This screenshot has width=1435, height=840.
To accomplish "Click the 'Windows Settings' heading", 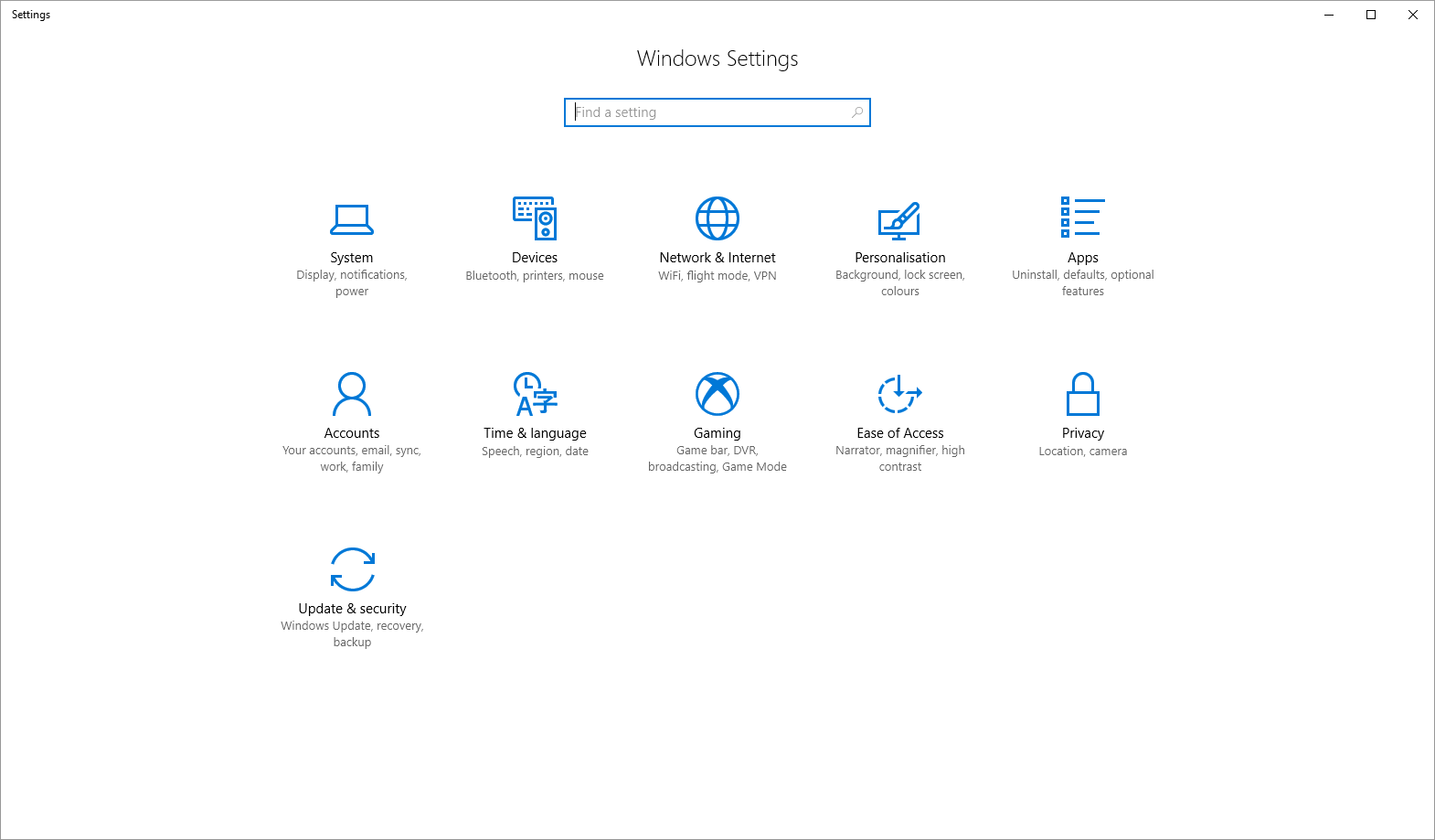I will [x=717, y=58].
